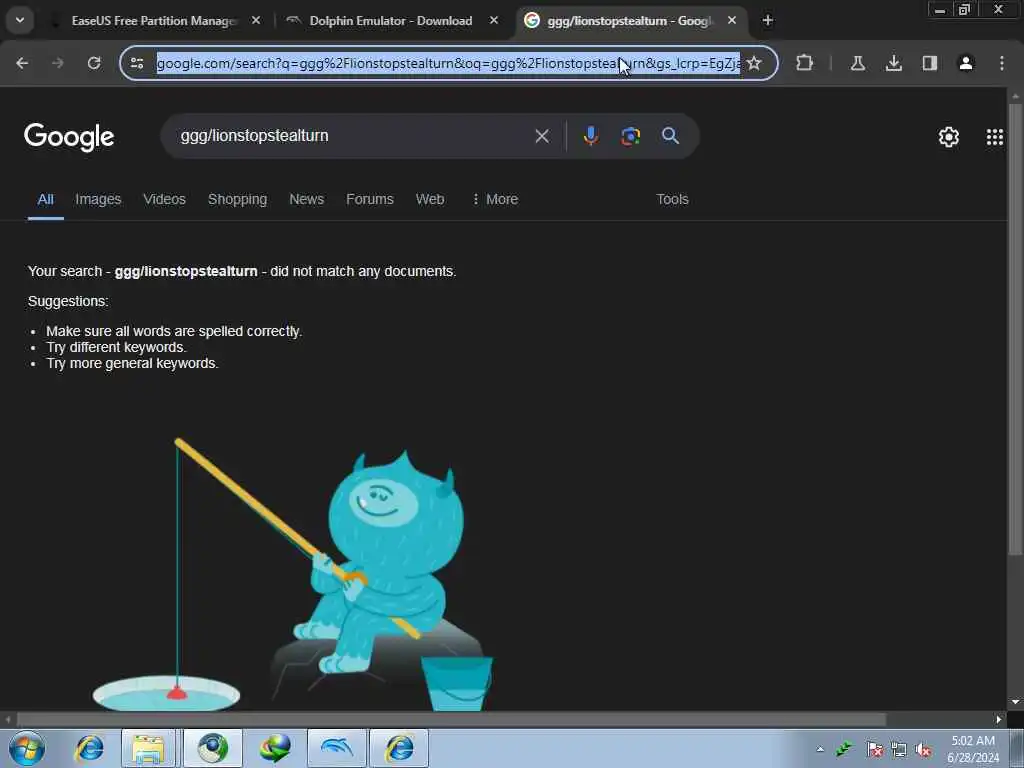Switch to Forums results
The image size is (1024, 768).
tap(370, 199)
